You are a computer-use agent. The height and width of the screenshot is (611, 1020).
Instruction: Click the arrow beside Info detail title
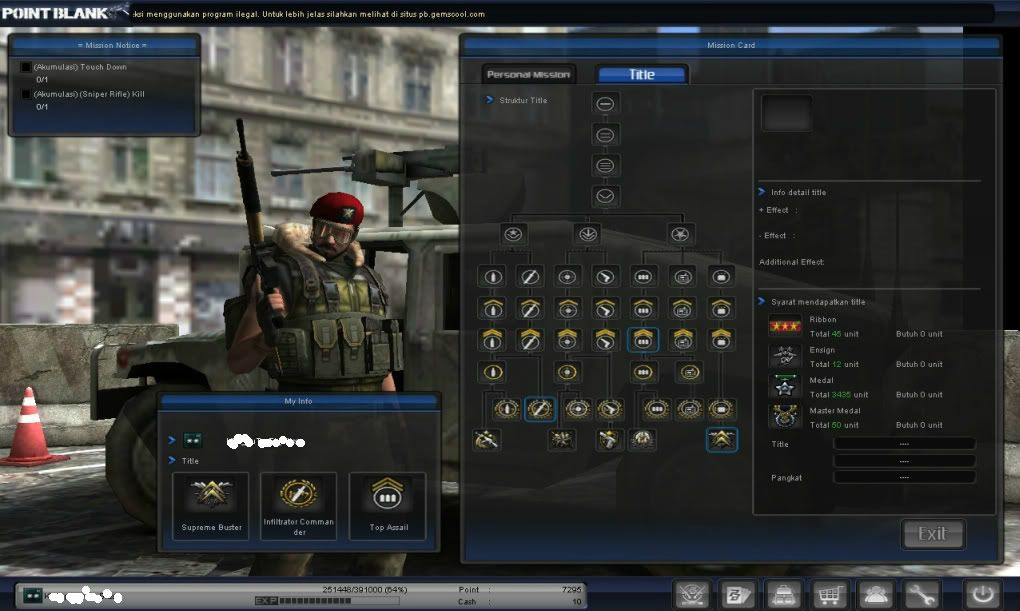click(x=762, y=191)
